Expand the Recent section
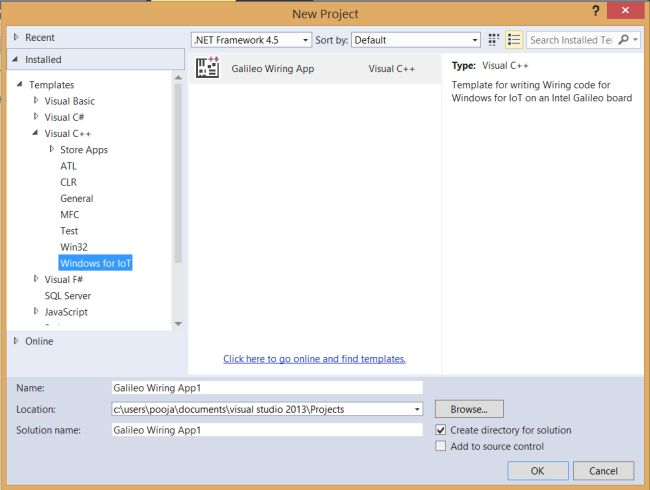 (x=16, y=37)
